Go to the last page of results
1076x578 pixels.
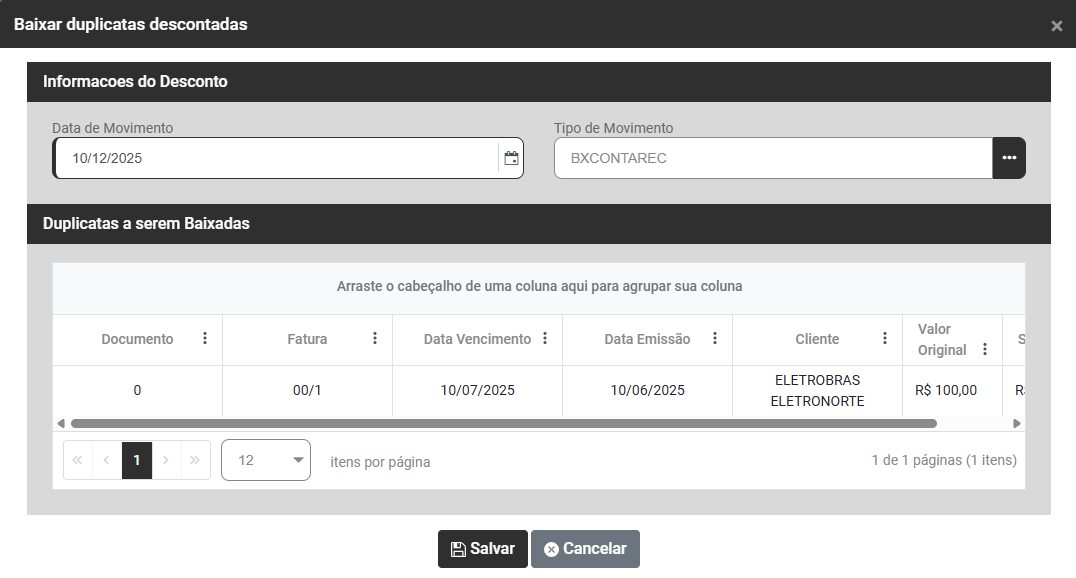coord(195,460)
